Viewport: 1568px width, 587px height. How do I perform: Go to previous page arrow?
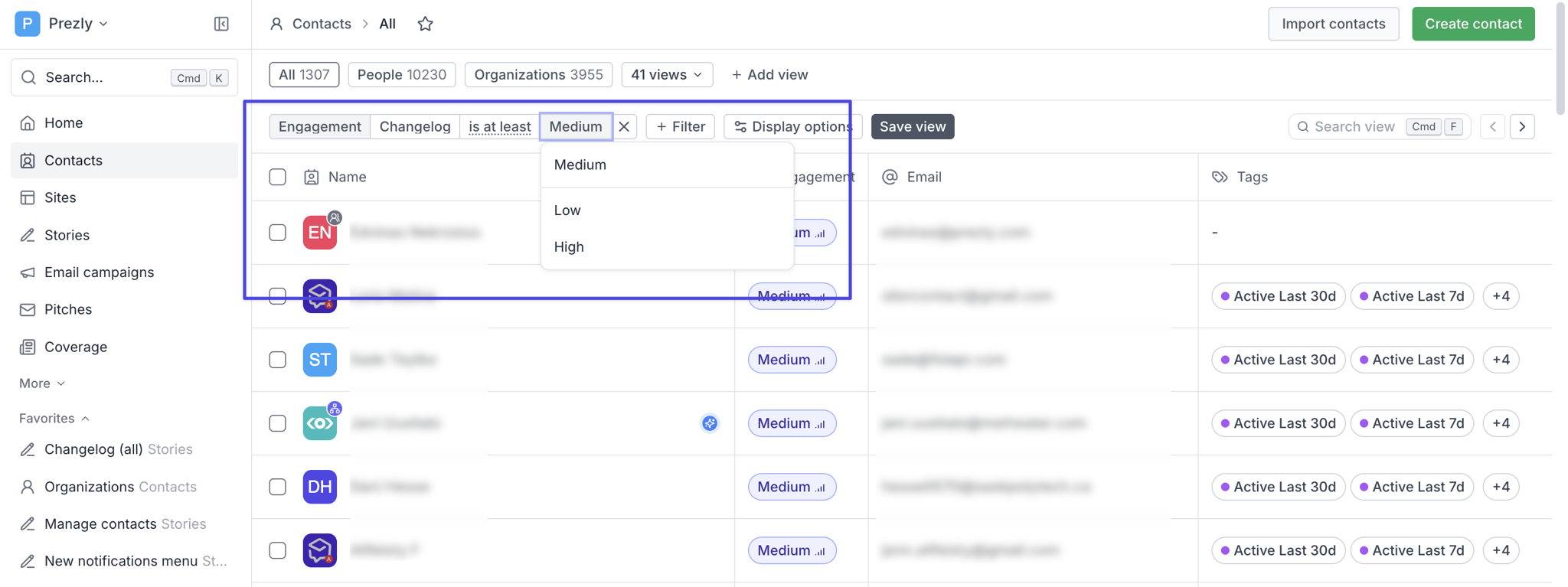coord(1493,126)
